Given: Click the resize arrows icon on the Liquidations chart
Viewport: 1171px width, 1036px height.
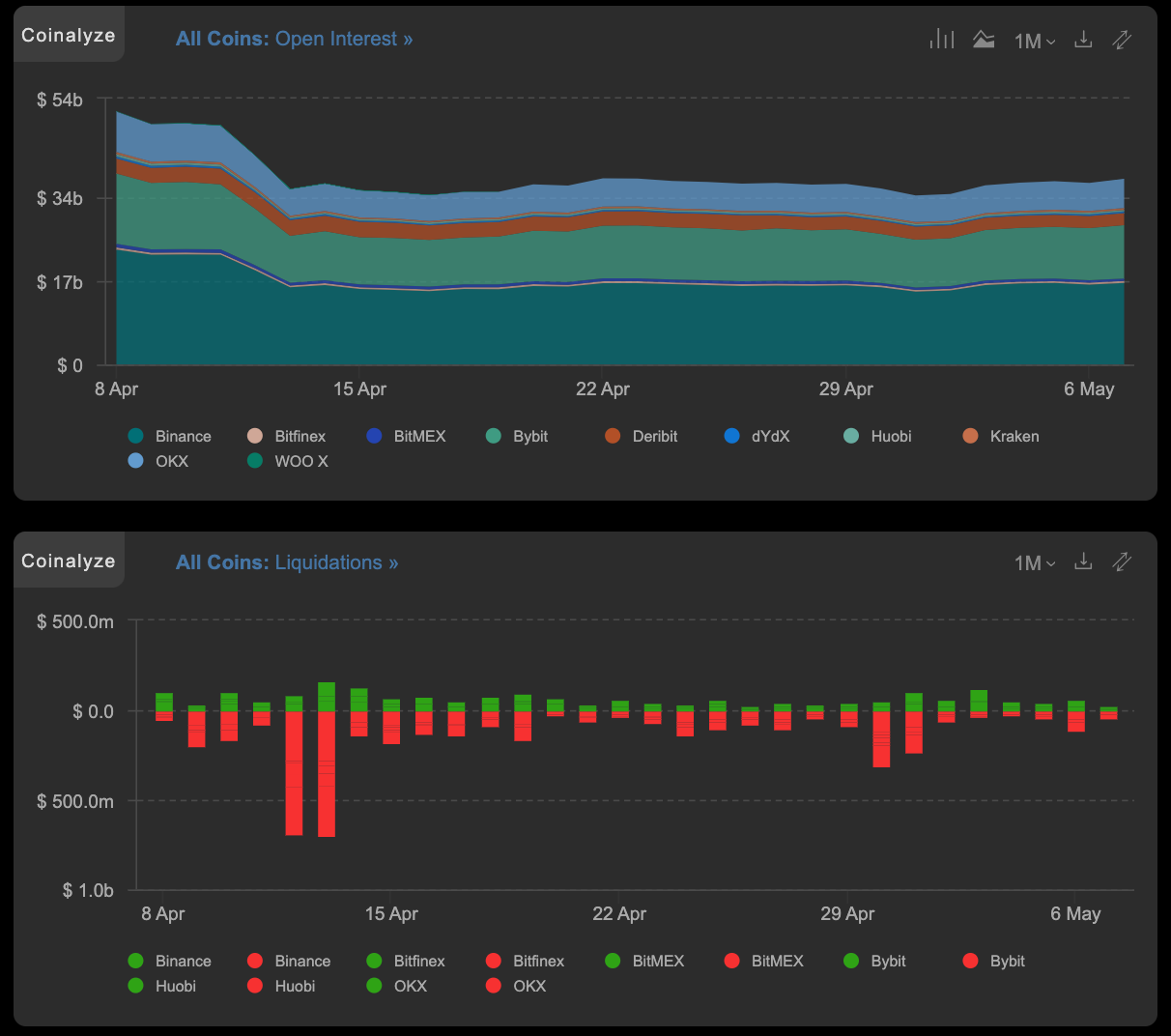Looking at the screenshot, I should (1122, 561).
